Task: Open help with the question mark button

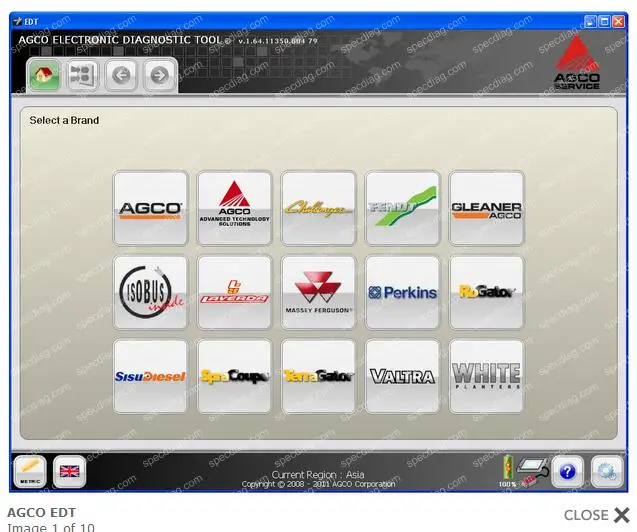Action: click(x=568, y=471)
